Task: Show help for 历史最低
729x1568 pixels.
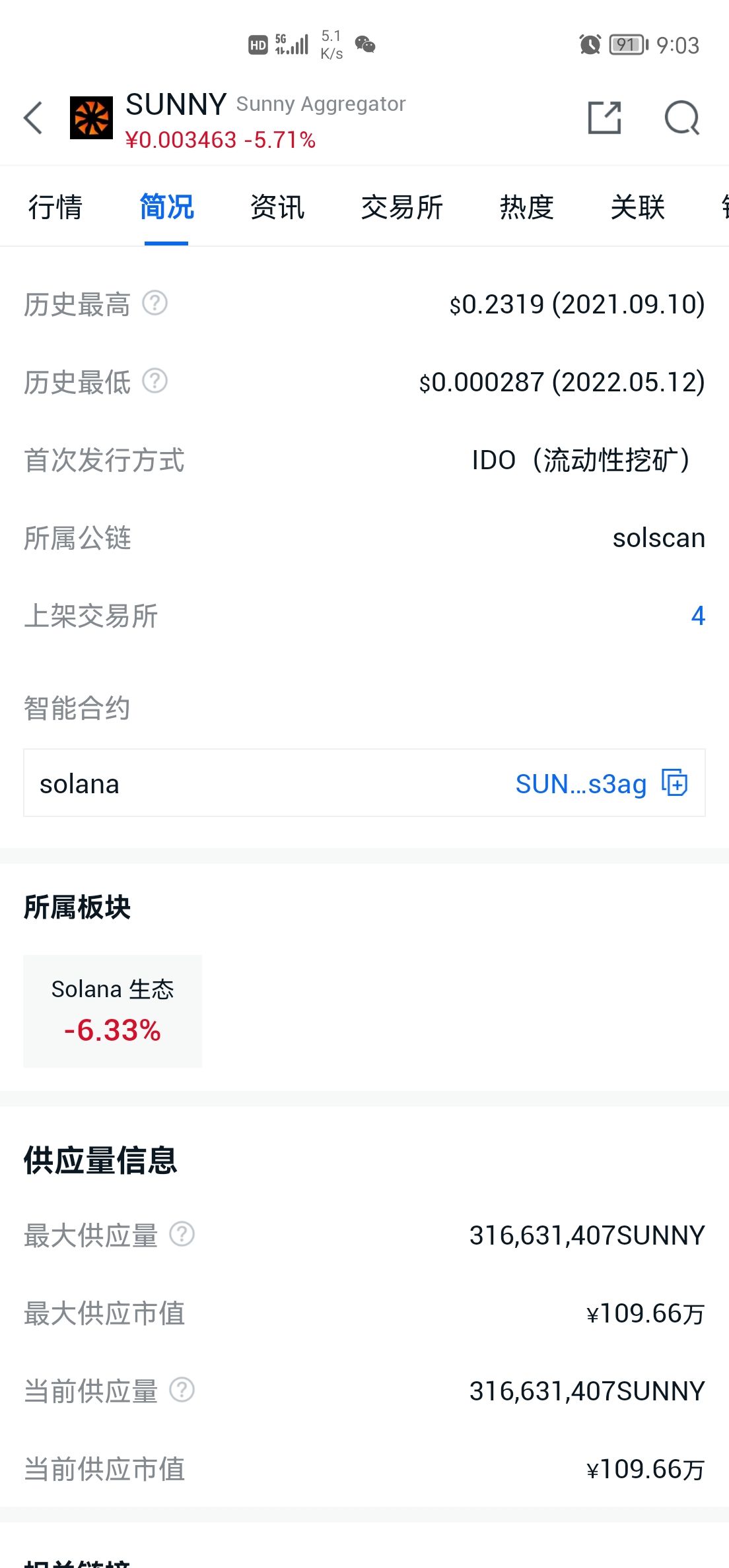Action: pyautogui.click(x=155, y=381)
